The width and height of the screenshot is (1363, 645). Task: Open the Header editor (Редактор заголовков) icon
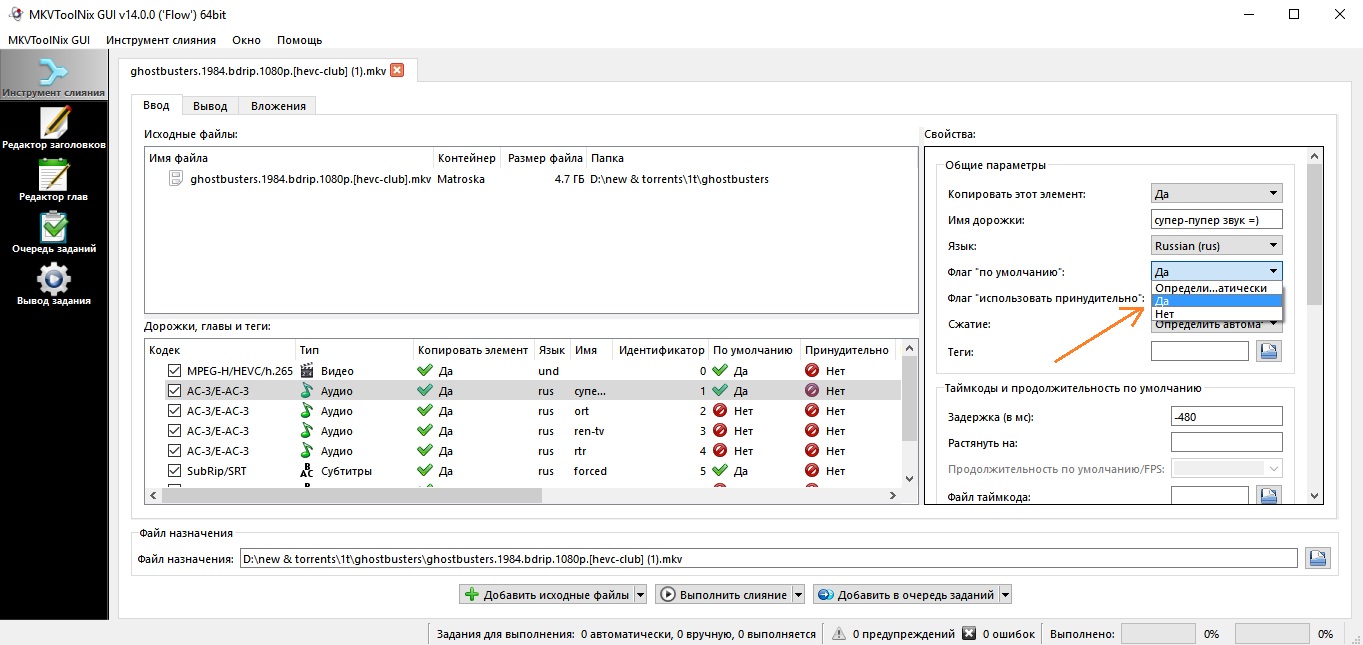[x=53, y=126]
